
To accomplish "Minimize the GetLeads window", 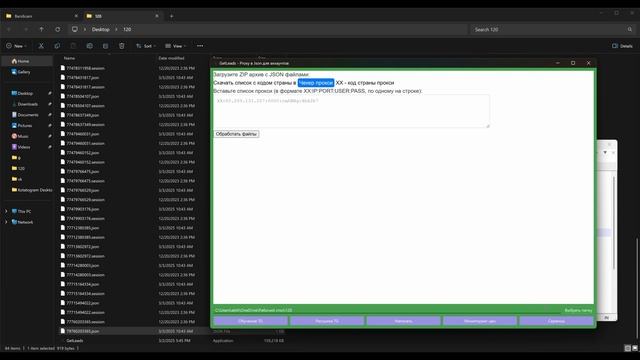I will pyautogui.click(x=558, y=63).
